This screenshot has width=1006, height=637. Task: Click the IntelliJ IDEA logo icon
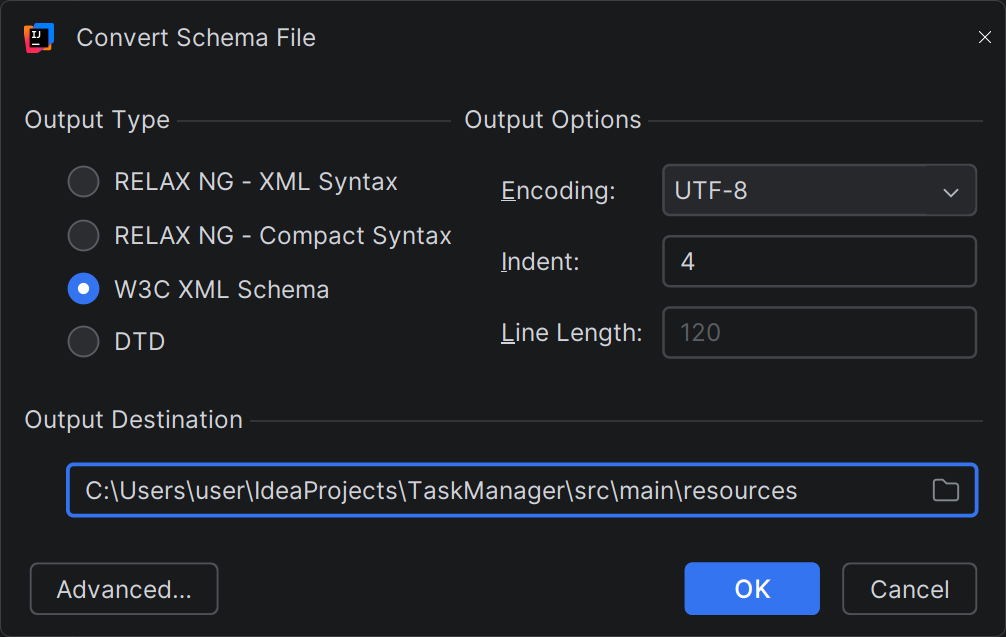[39, 38]
